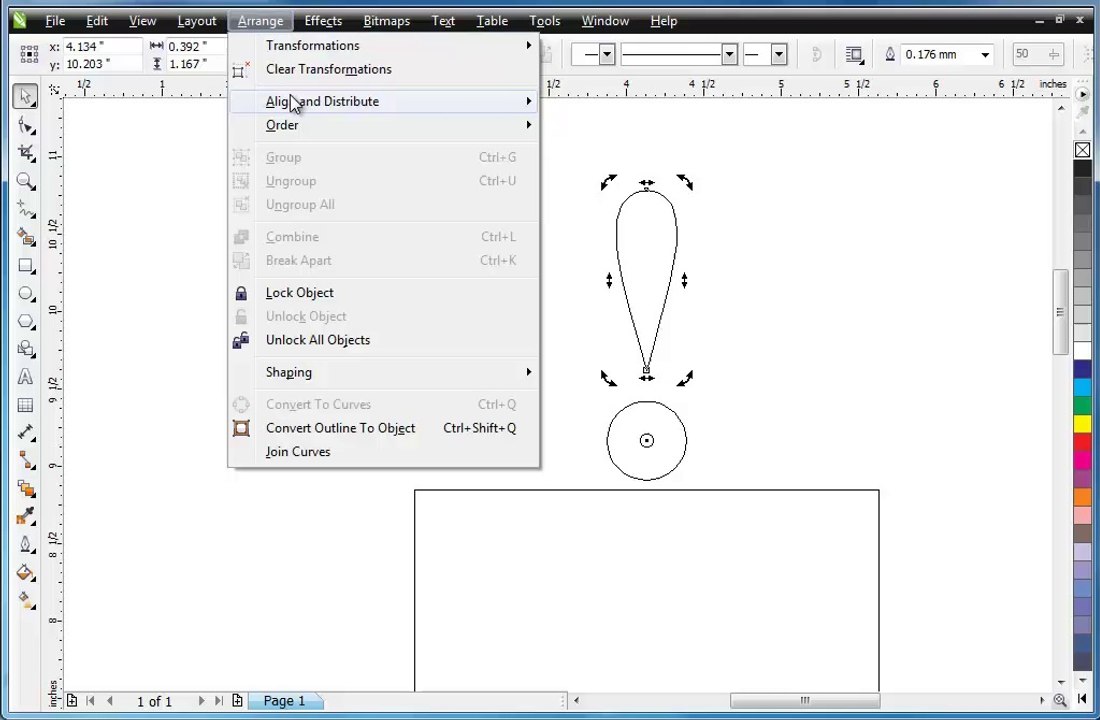Go to first page button

[x=90, y=700]
